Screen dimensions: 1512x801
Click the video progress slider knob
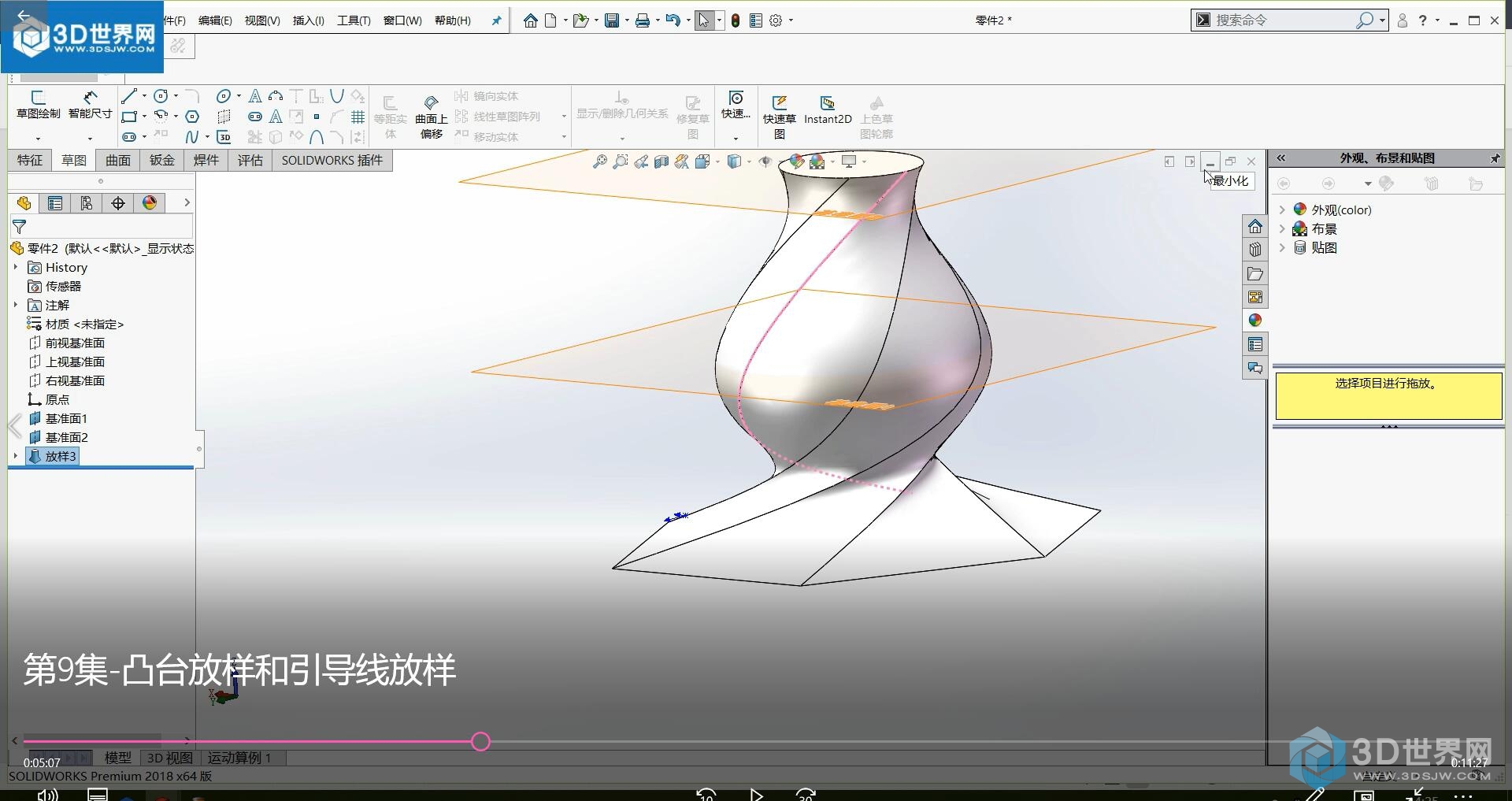pyautogui.click(x=481, y=741)
